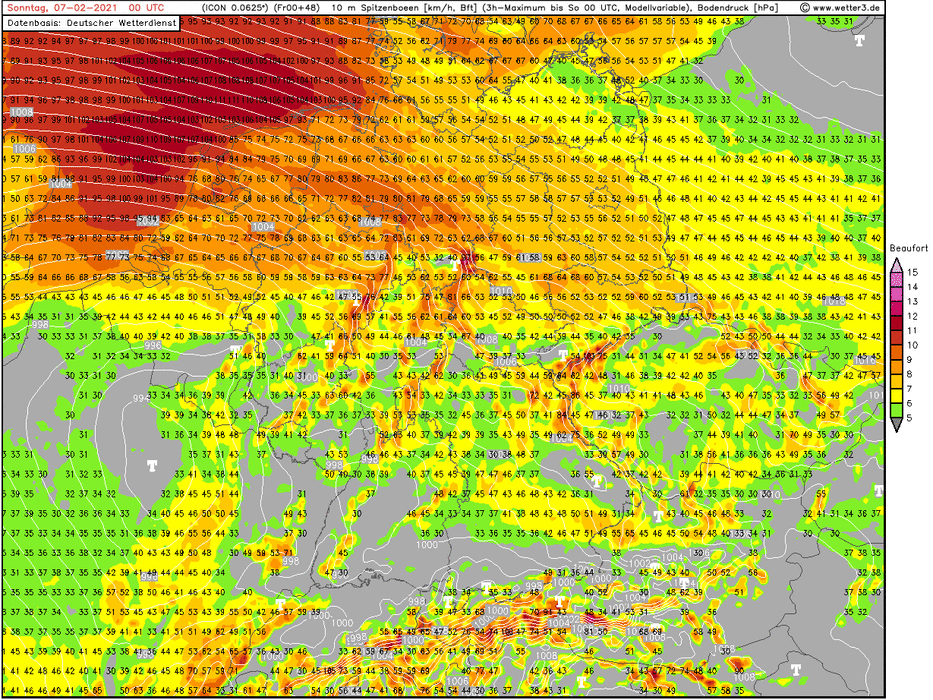
Task: Click the 996 isobar pressure label
Action: click(x=151, y=346)
